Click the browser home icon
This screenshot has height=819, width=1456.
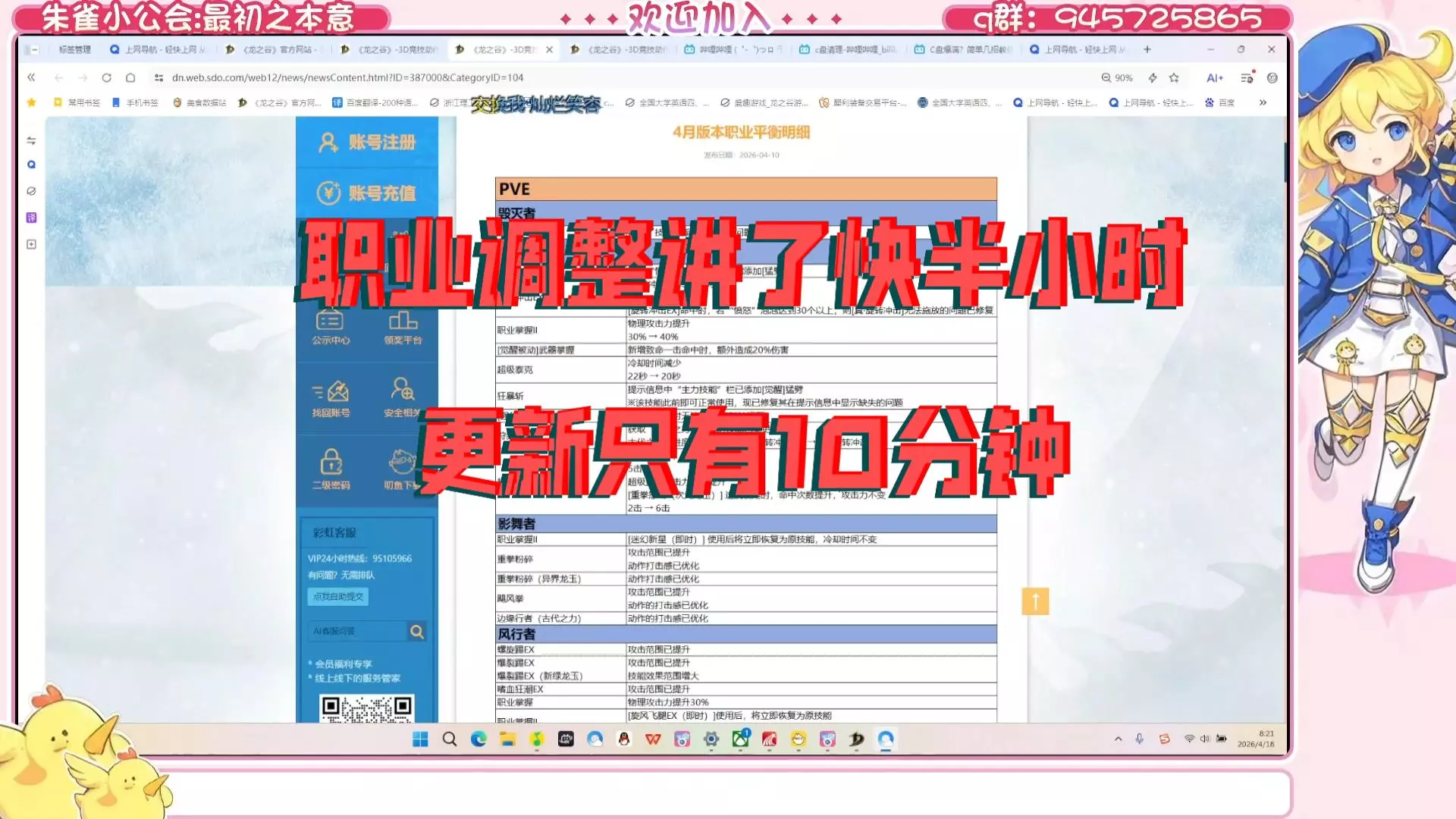[x=130, y=78]
